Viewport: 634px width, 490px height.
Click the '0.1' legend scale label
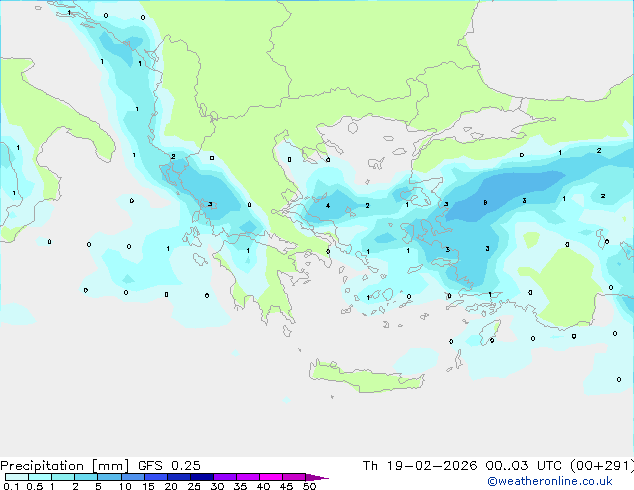pyautogui.click(x=11, y=486)
